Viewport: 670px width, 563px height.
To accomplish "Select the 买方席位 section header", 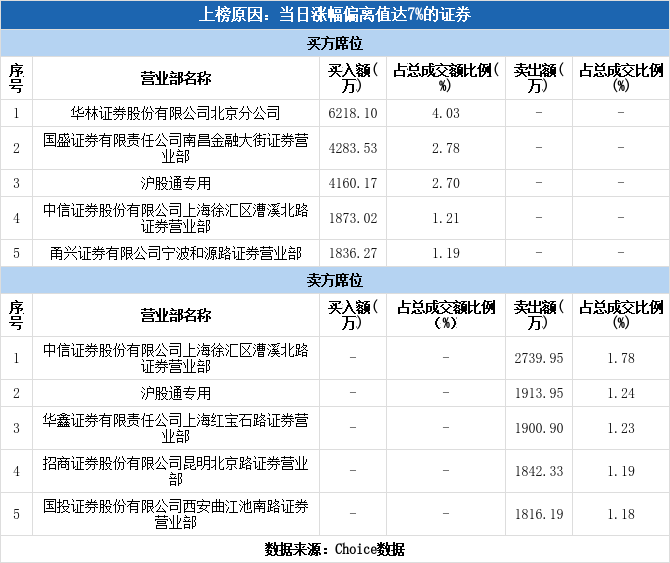I will tap(335, 43).
